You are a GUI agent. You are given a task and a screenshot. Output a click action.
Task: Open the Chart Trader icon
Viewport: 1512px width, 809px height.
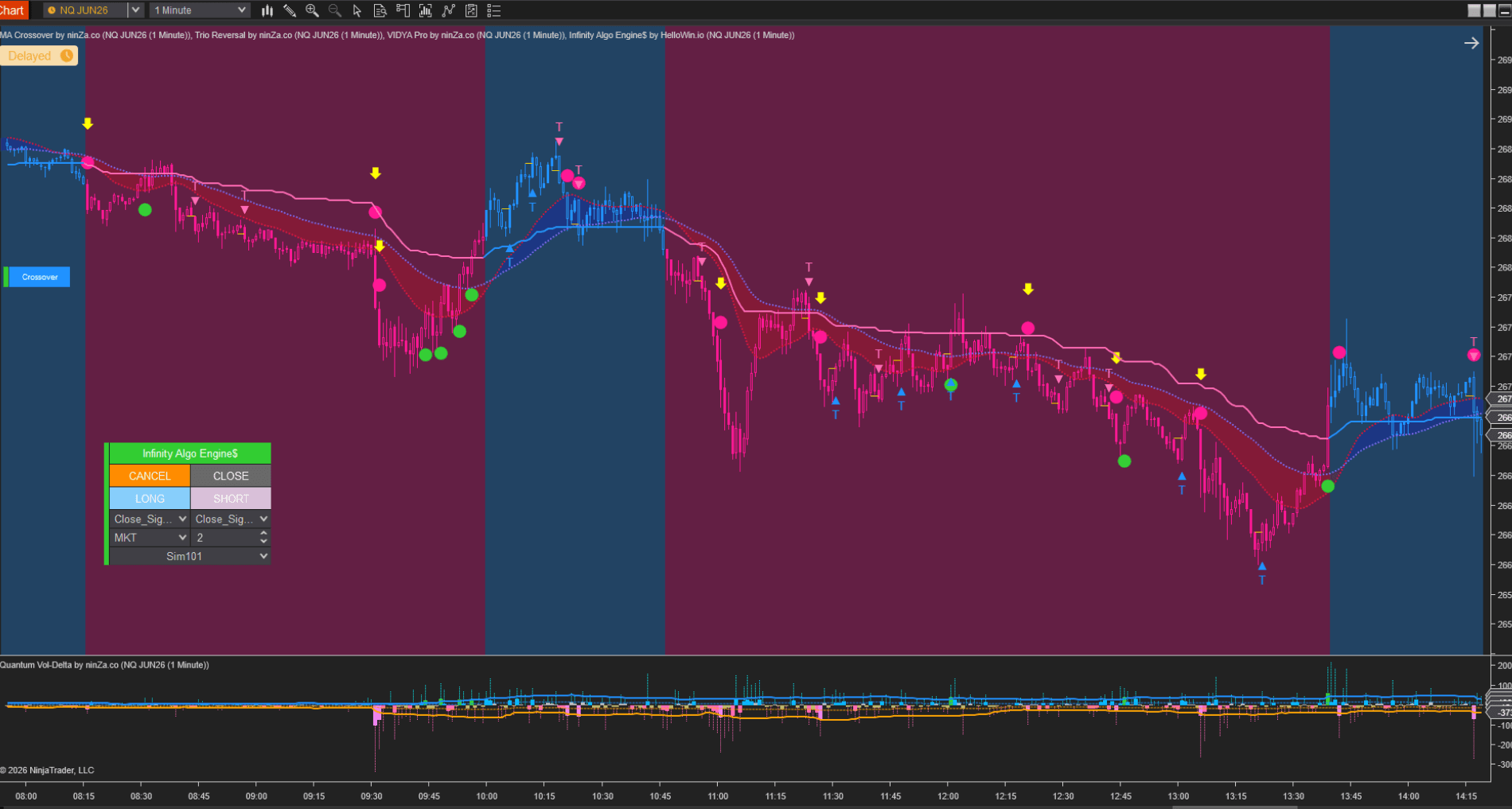[x=403, y=10]
